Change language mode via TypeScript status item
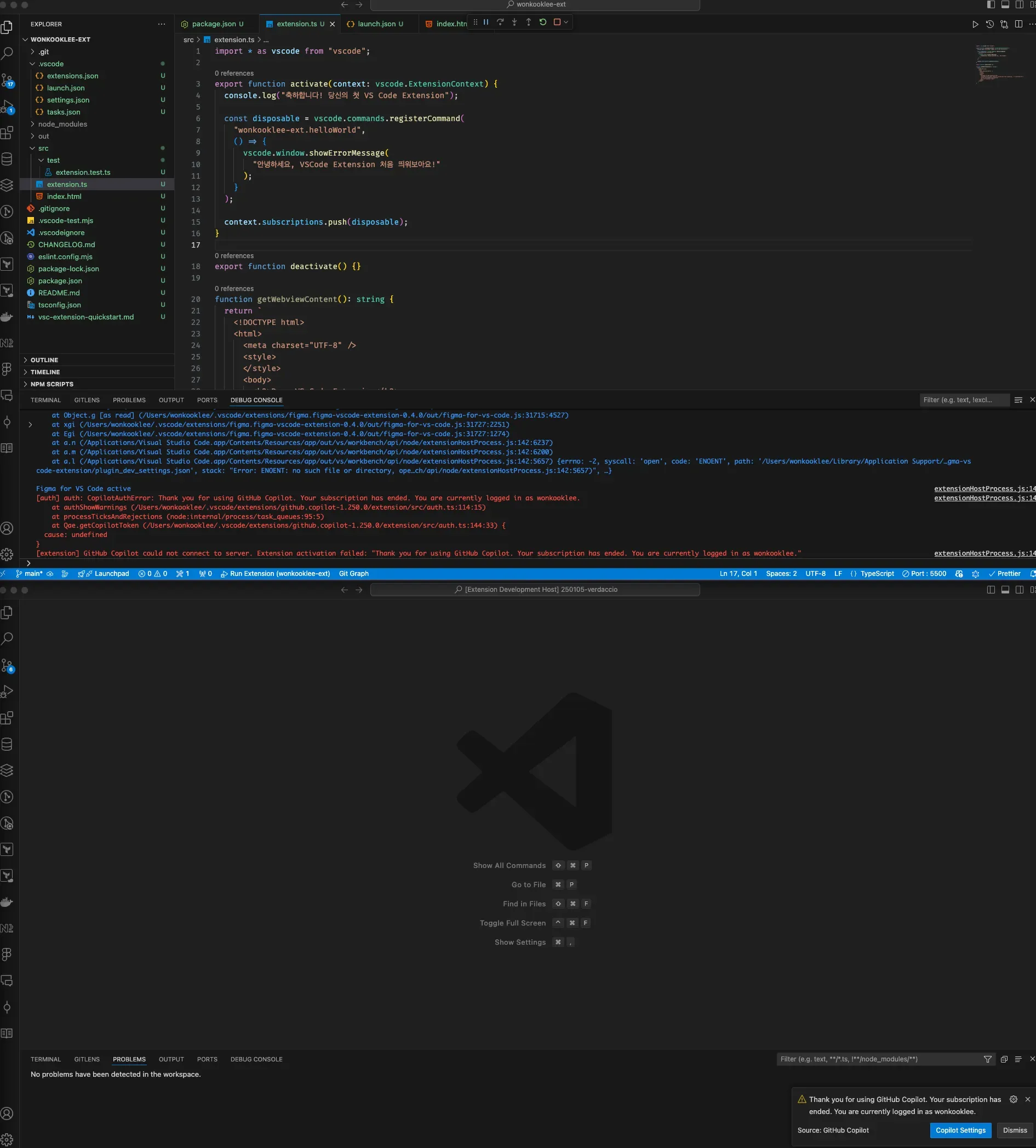Viewport: 1036px width, 1148px height. click(877, 573)
